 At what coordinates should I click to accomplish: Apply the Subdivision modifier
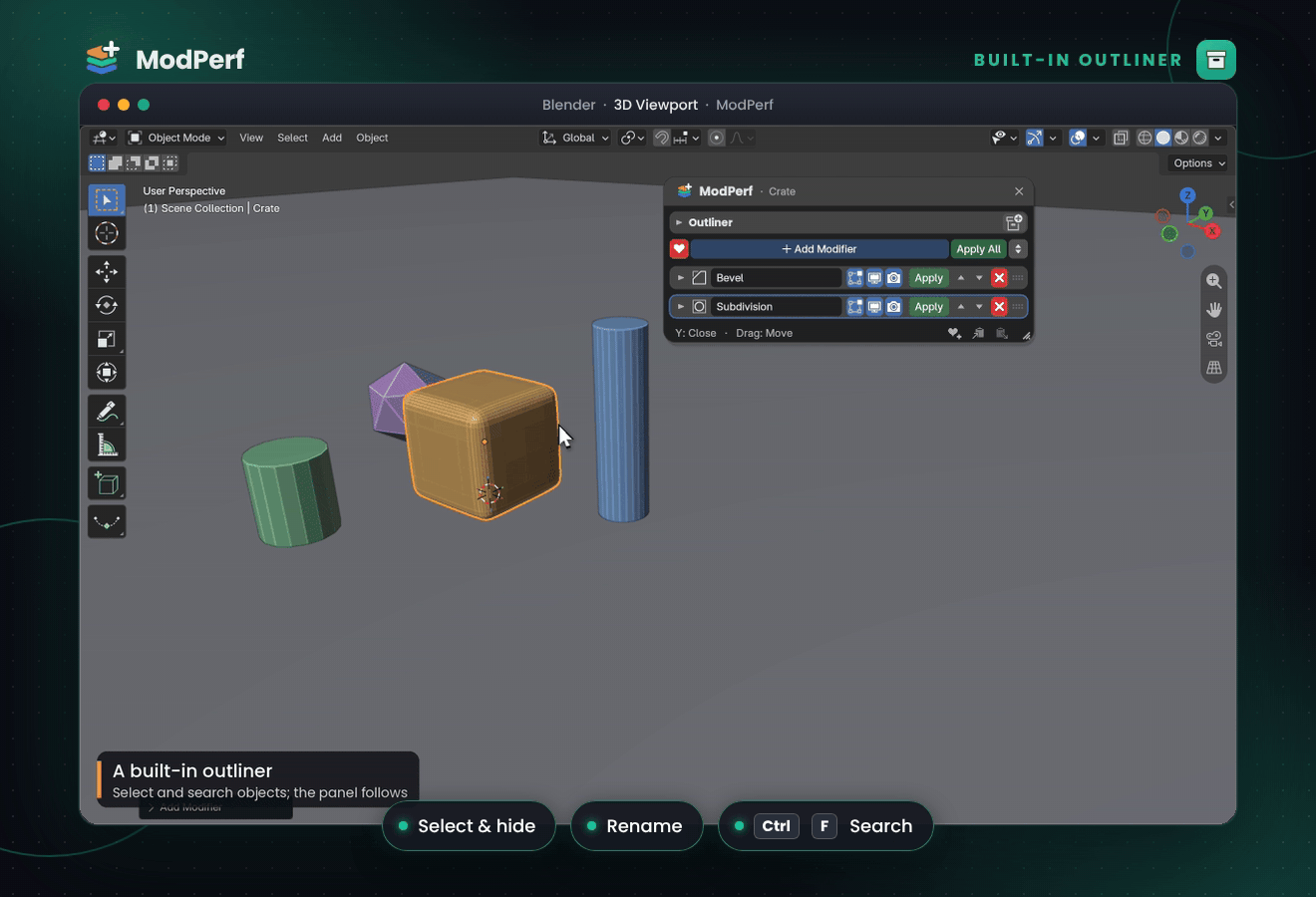(928, 307)
